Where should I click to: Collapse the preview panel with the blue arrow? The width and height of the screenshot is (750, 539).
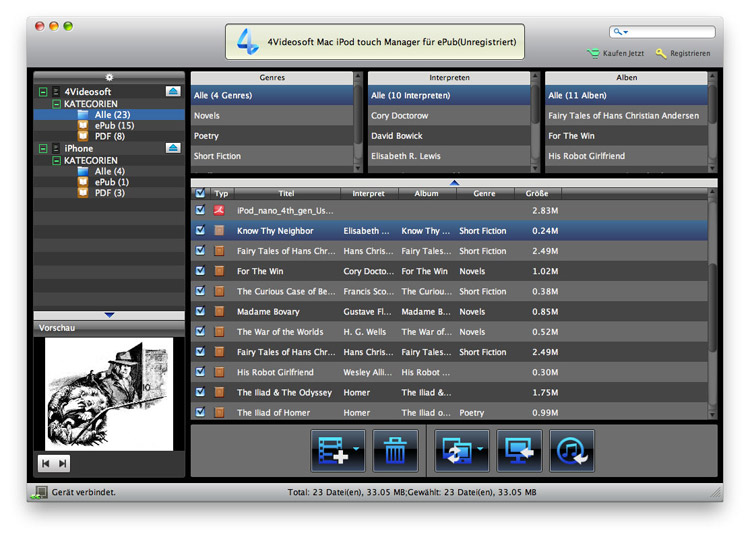click(x=109, y=315)
